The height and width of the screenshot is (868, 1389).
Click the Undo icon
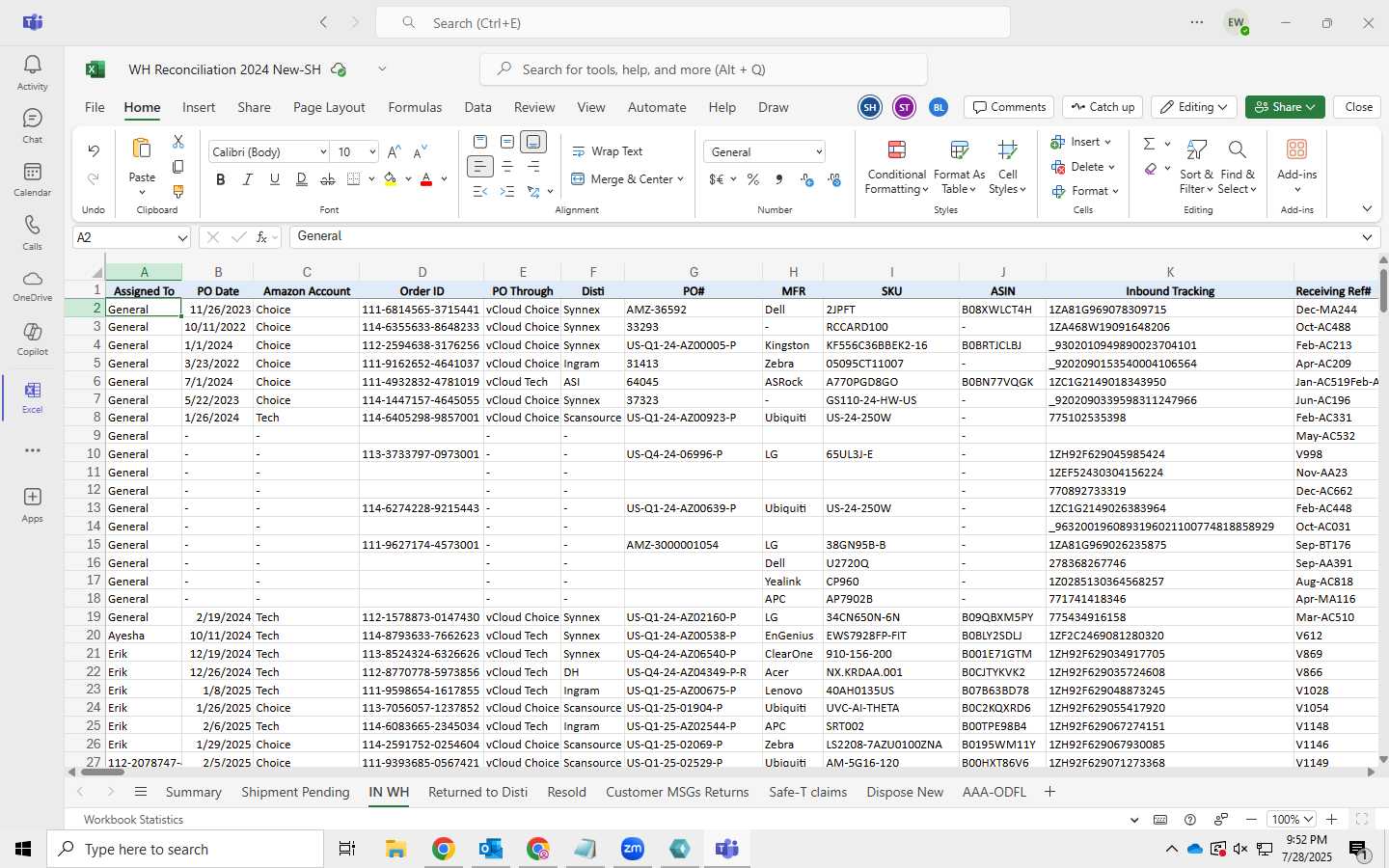[94, 150]
